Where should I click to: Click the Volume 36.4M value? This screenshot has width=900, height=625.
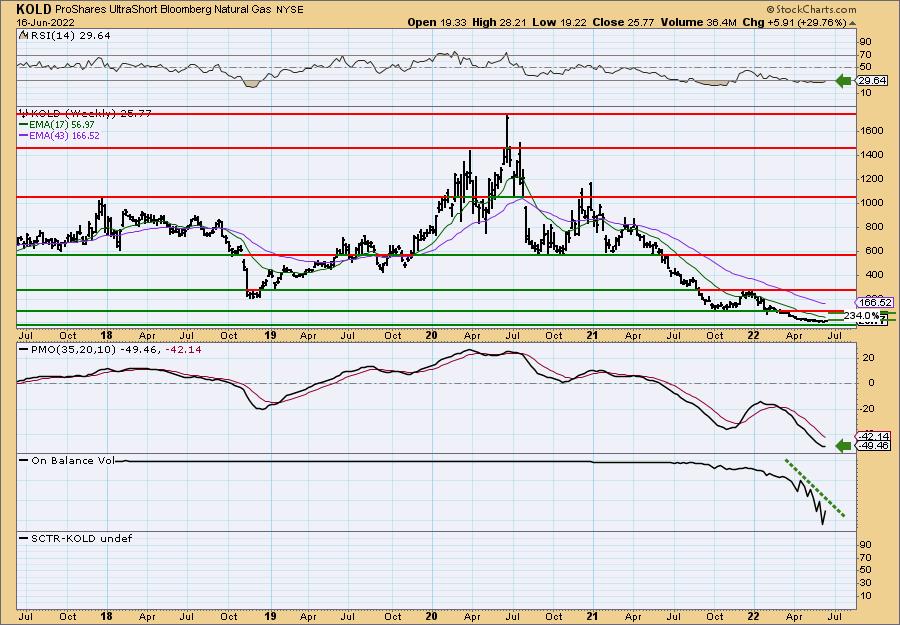coord(697,22)
